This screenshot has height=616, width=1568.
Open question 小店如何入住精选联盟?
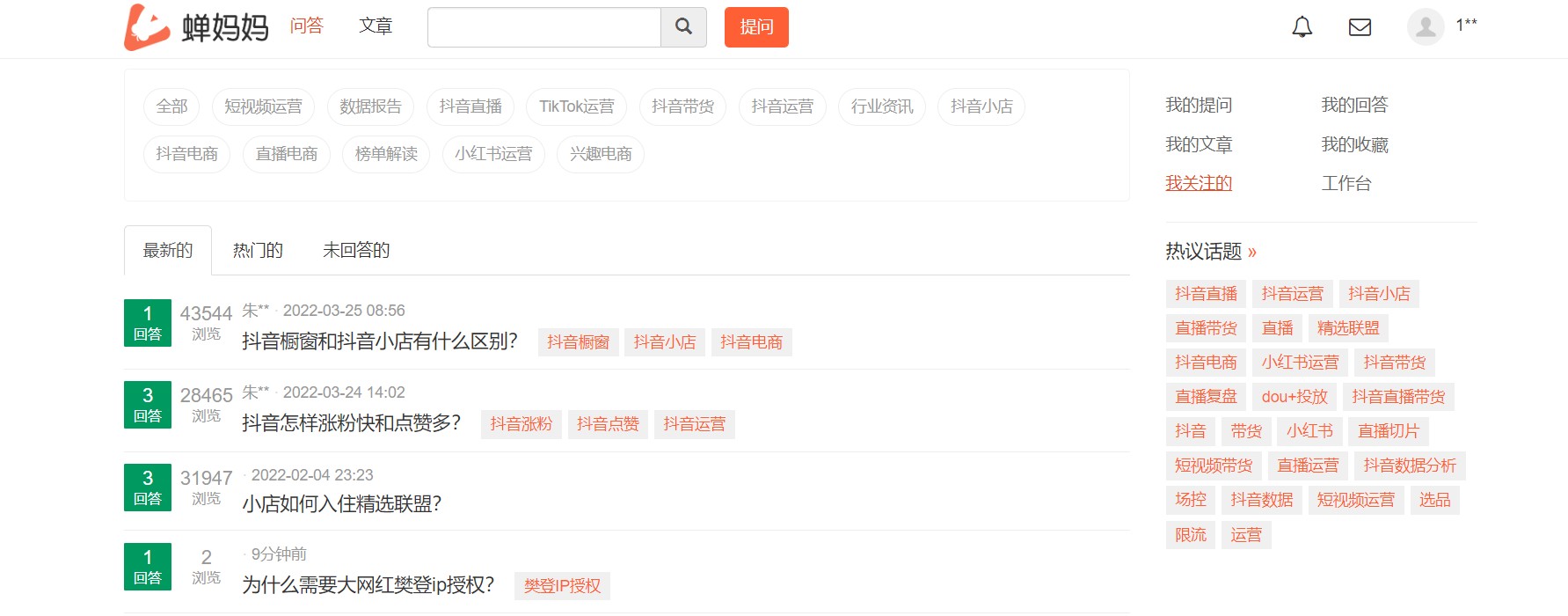click(342, 504)
